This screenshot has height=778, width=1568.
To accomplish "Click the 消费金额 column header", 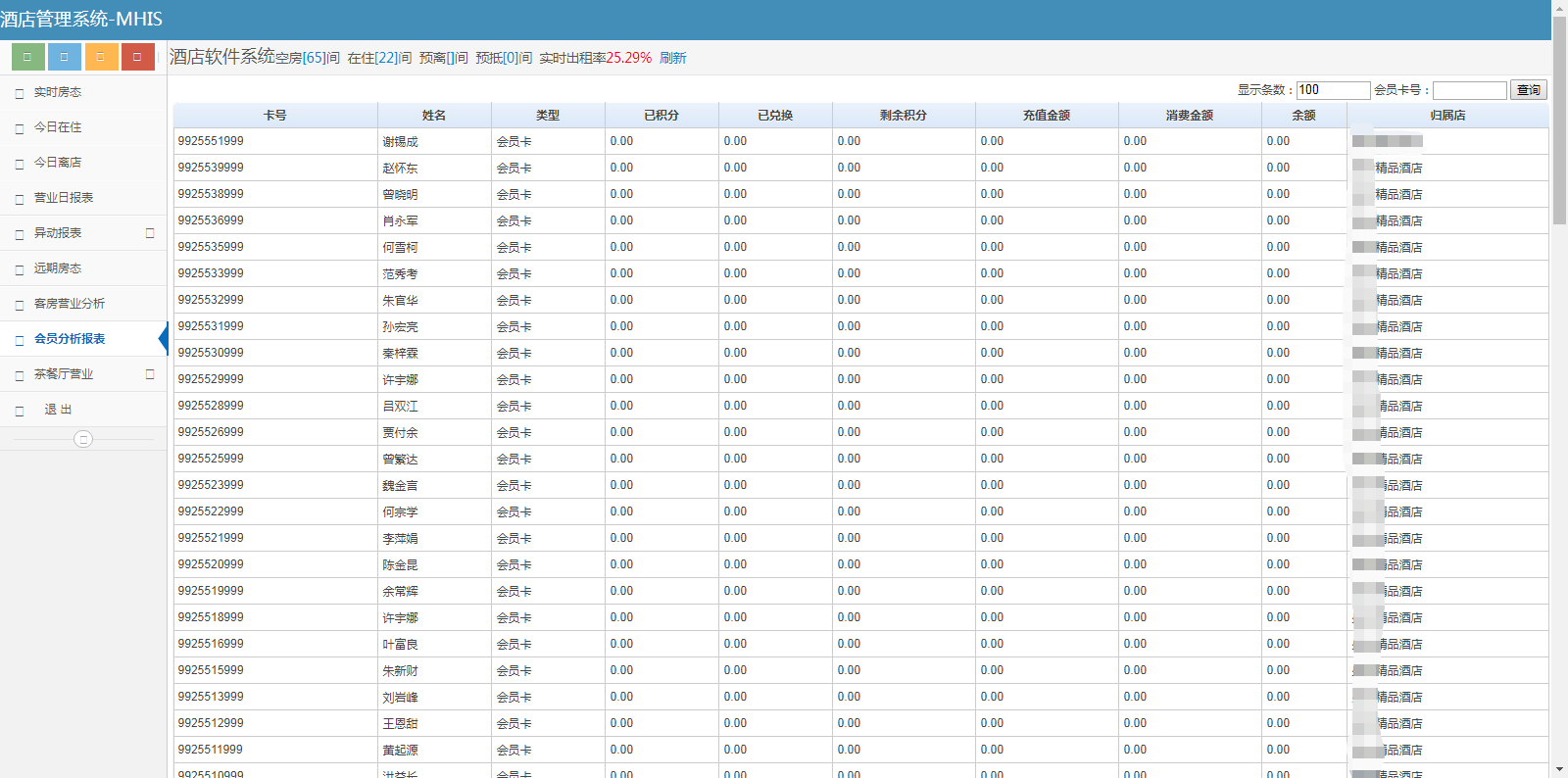I will 1190,116.
